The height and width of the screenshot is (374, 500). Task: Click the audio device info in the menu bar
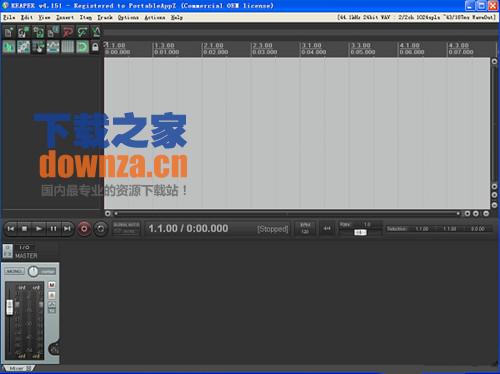coord(416,17)
